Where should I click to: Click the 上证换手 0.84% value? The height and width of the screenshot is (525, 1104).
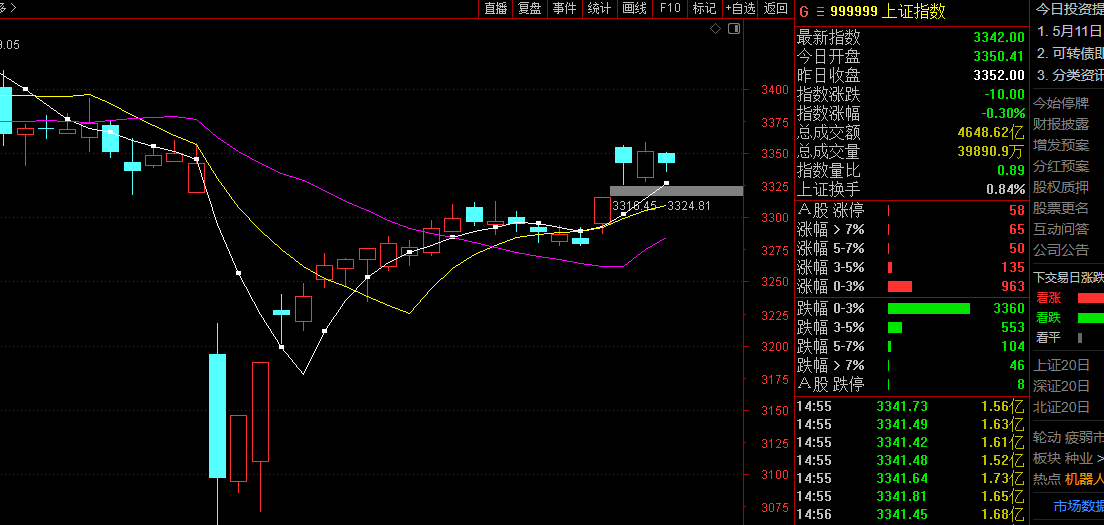click(x=1005, y=189)
